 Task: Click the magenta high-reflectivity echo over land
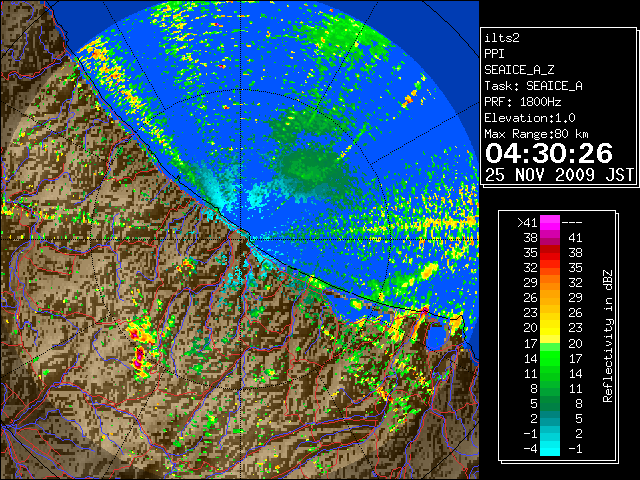139,356
